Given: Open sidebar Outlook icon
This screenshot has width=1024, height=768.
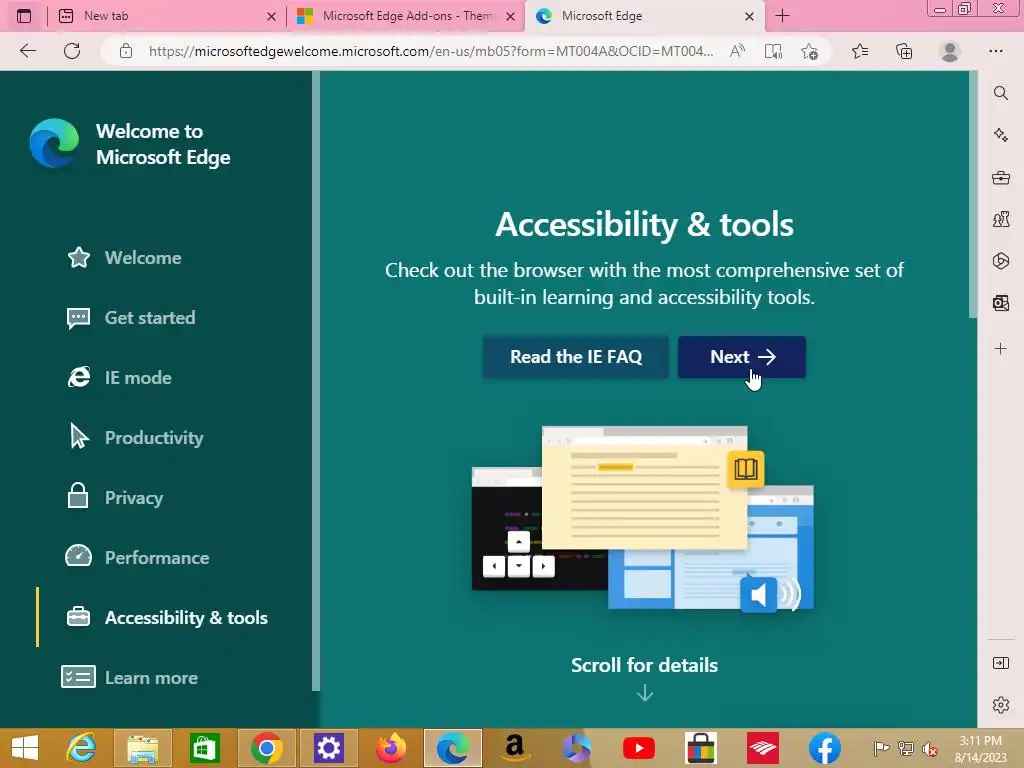Looking at the screenshot, I should coord(1000,302).
